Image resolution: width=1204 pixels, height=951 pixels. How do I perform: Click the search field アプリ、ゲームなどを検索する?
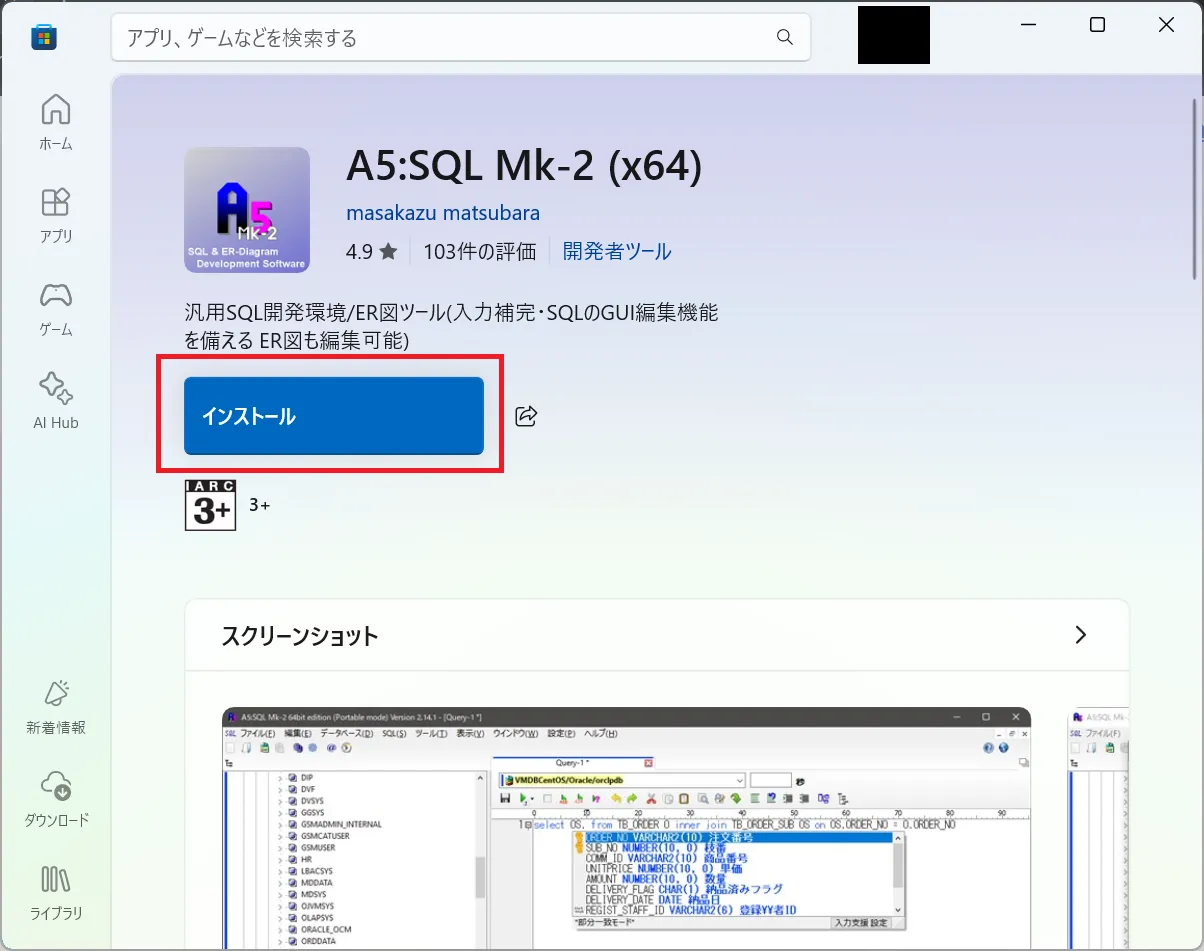point(460,38)
